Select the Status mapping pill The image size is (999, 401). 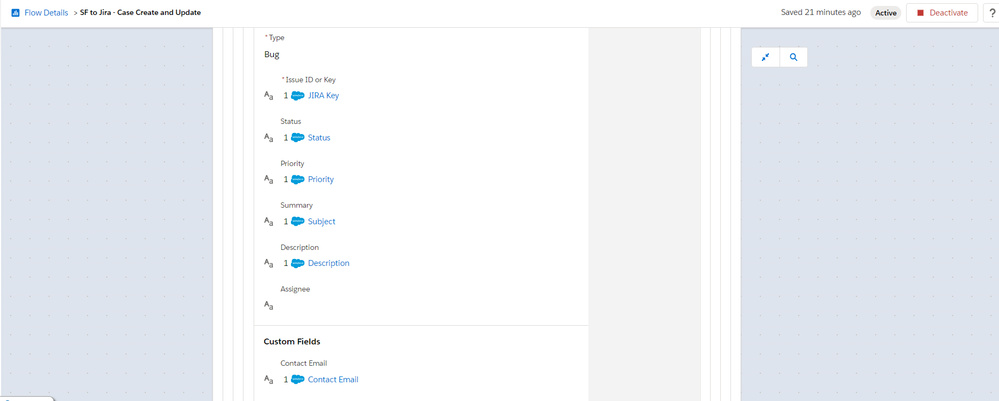coord(307,137)
